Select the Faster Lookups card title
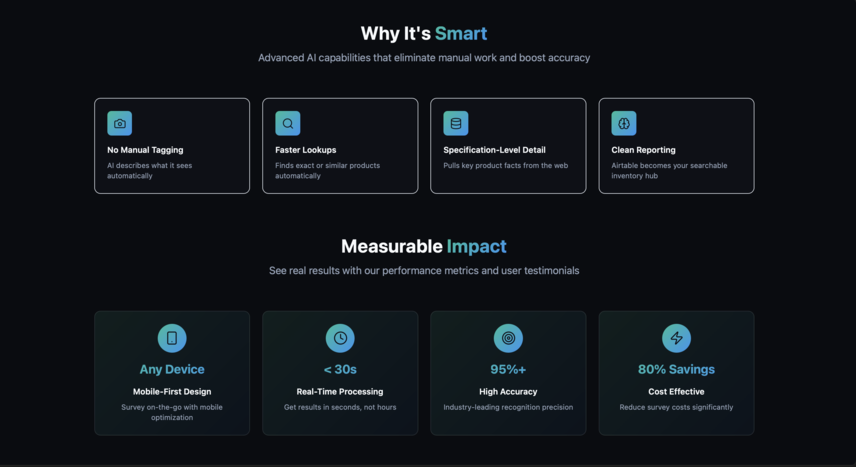 (x=306, y=150)
